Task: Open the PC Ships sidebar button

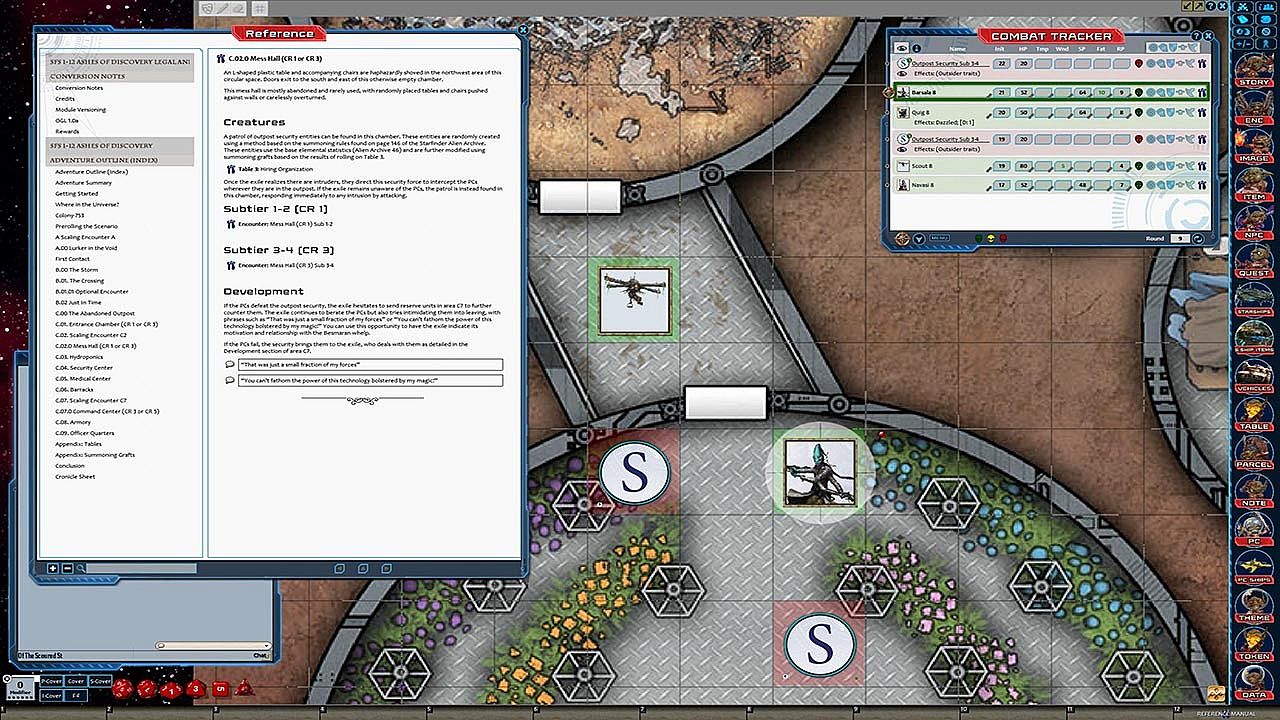Action: 1254,565
